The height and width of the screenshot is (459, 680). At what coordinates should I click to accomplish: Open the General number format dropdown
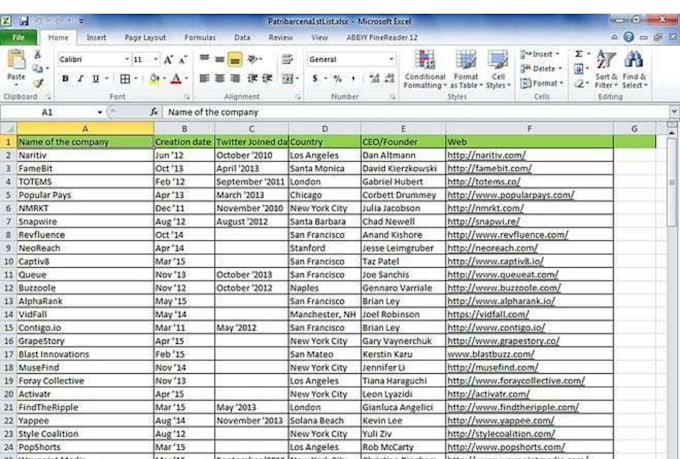(x=391, y=59)
